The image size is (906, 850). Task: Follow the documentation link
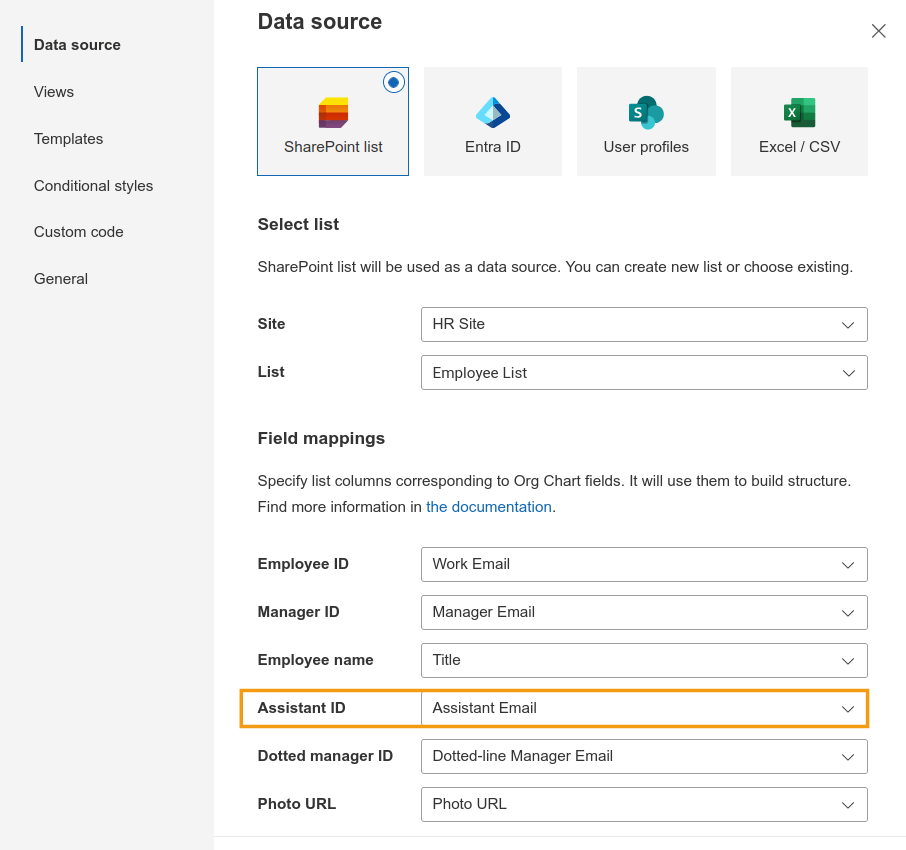click(x=489, y=507)
